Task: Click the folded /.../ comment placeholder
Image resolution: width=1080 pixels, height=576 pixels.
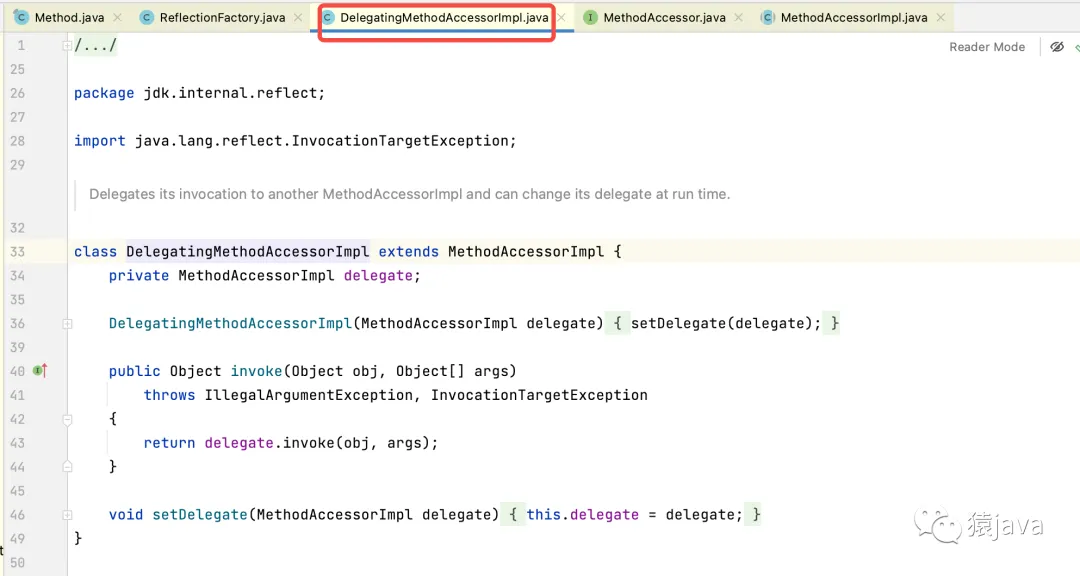Action: tap(96, 45)
